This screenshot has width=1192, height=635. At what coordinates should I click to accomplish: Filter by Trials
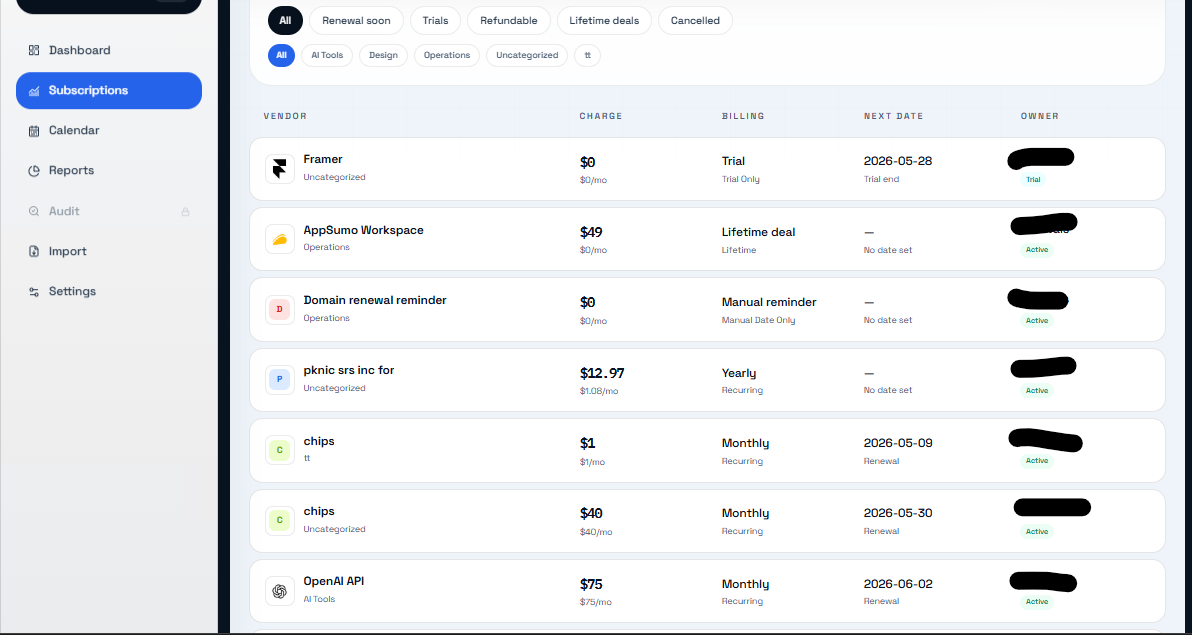[436, 21]
